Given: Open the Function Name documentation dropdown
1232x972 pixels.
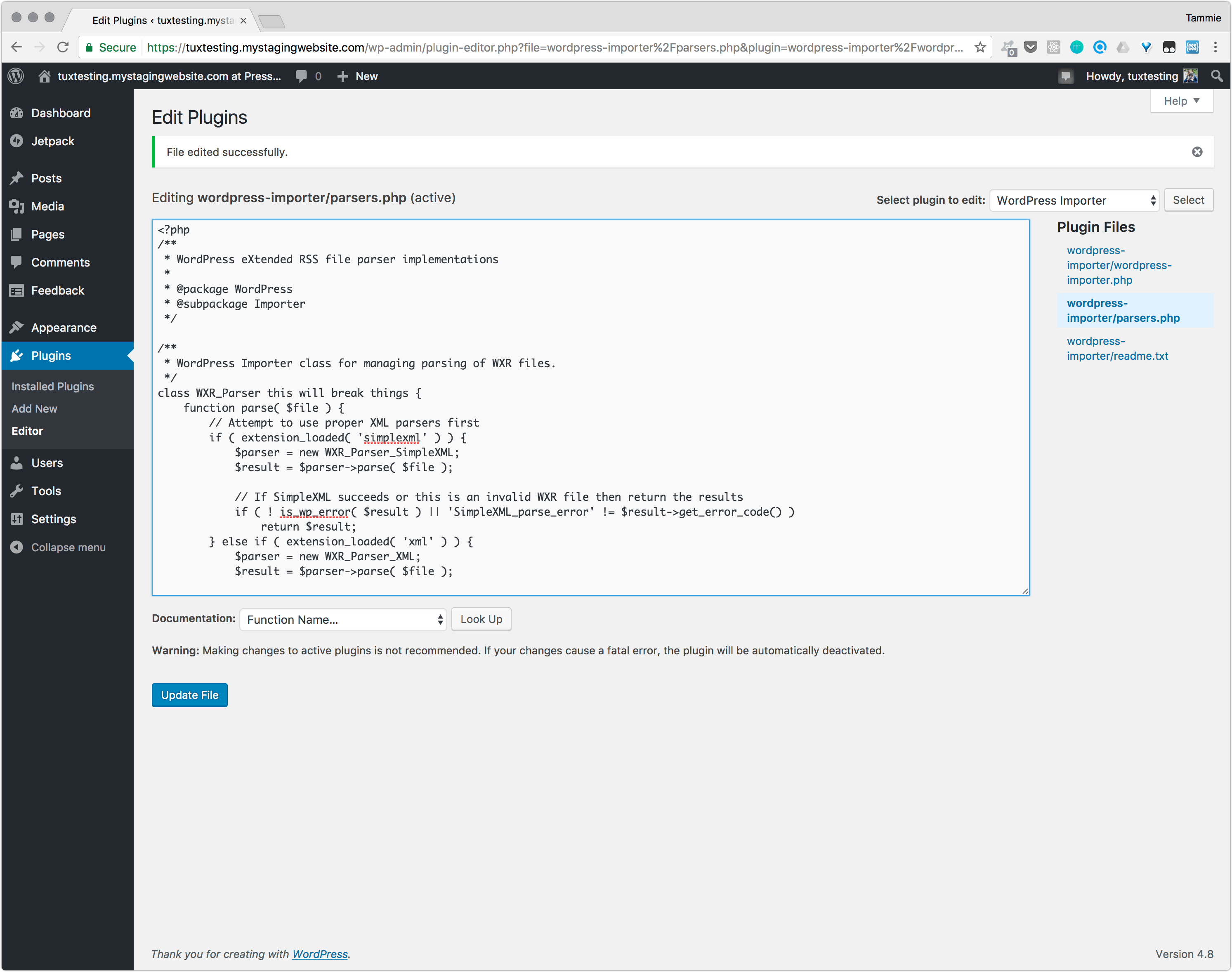Looking at the screenshot, I should point(342,620).
